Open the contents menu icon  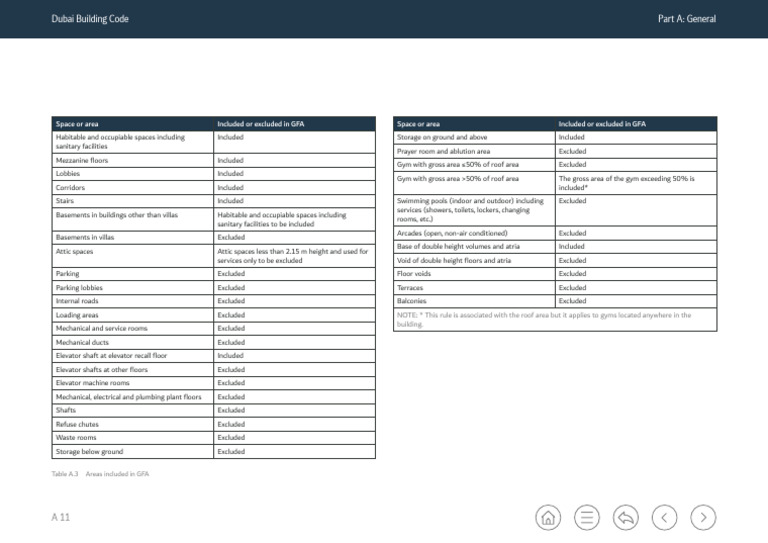[x=586, y=518]
